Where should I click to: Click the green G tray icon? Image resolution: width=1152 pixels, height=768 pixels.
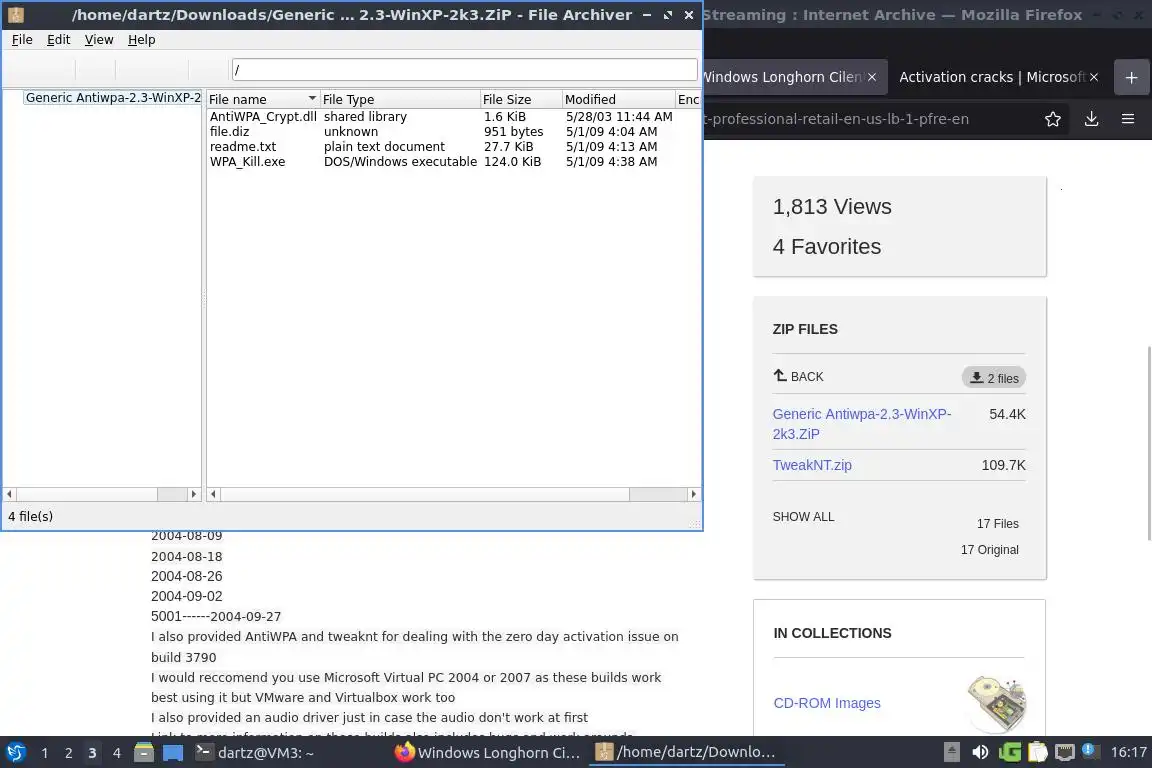1009,752
